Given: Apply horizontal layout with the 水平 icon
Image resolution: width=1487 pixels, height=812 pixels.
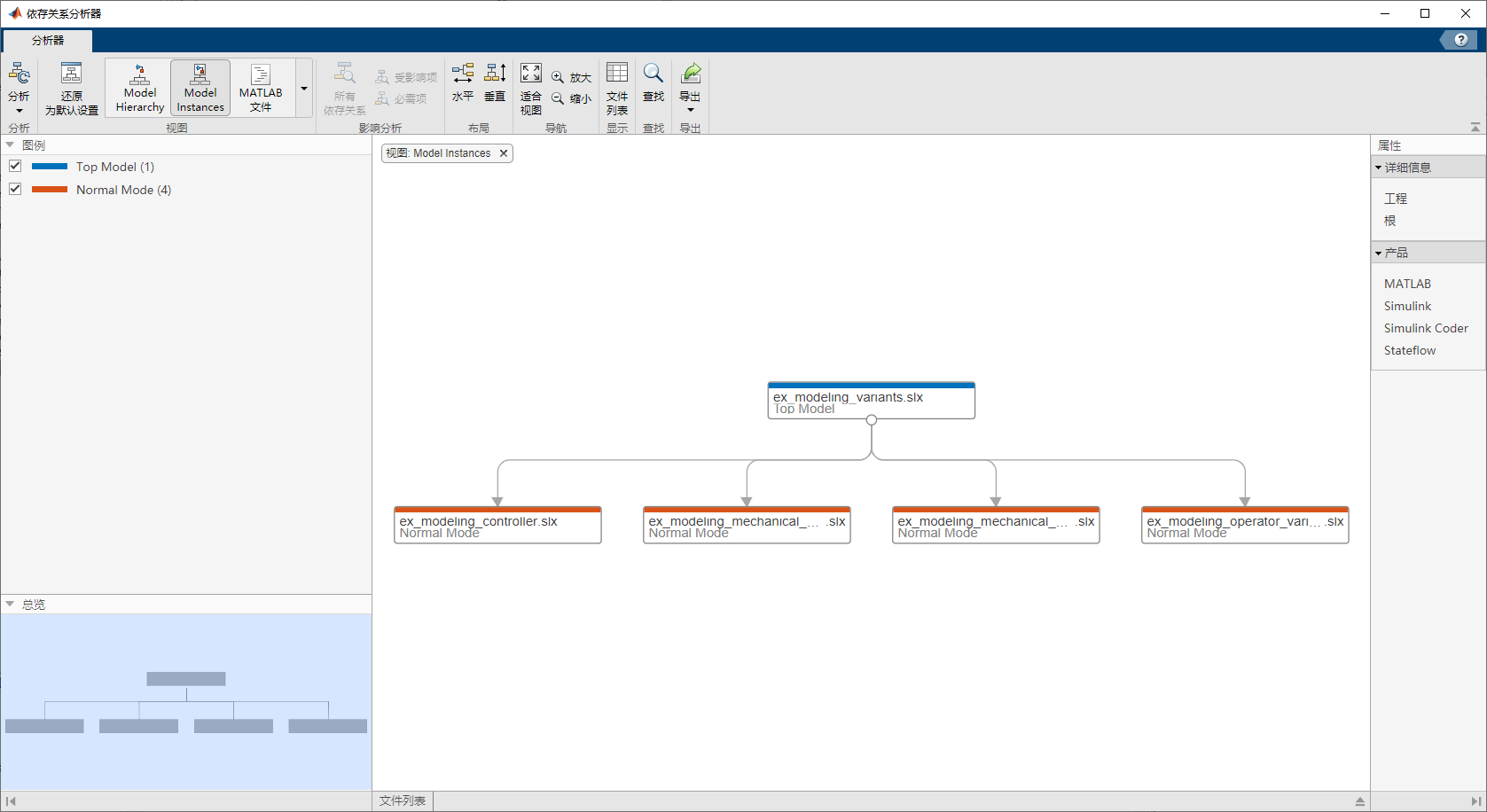Looking at the screenshot, I should pyautogui.click(x=462, y=84).
